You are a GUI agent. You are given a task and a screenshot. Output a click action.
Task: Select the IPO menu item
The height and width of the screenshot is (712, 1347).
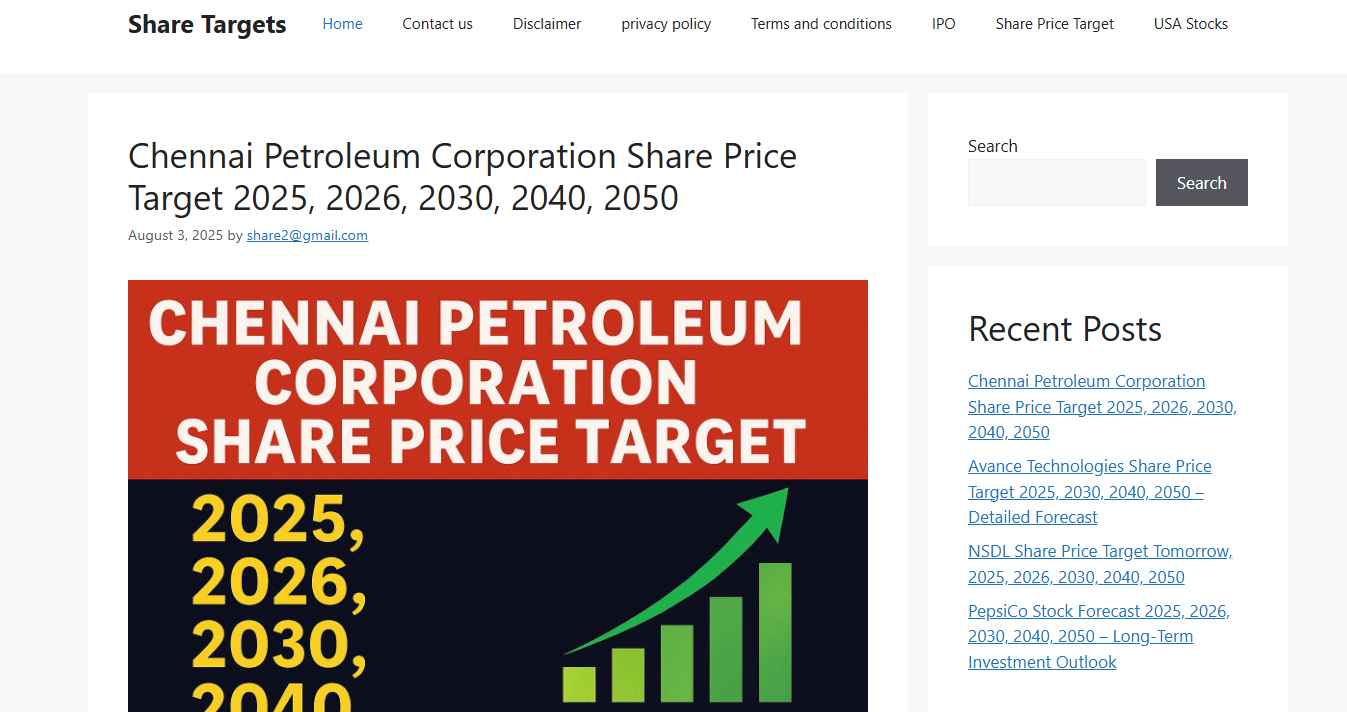(943, 24)
